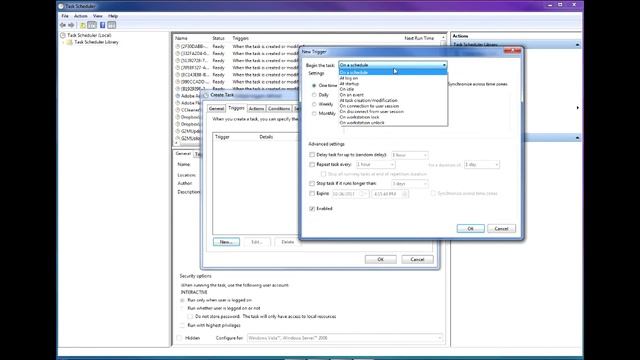
Task: Switch to the General tab in Create Task
Action: [216, 109]
